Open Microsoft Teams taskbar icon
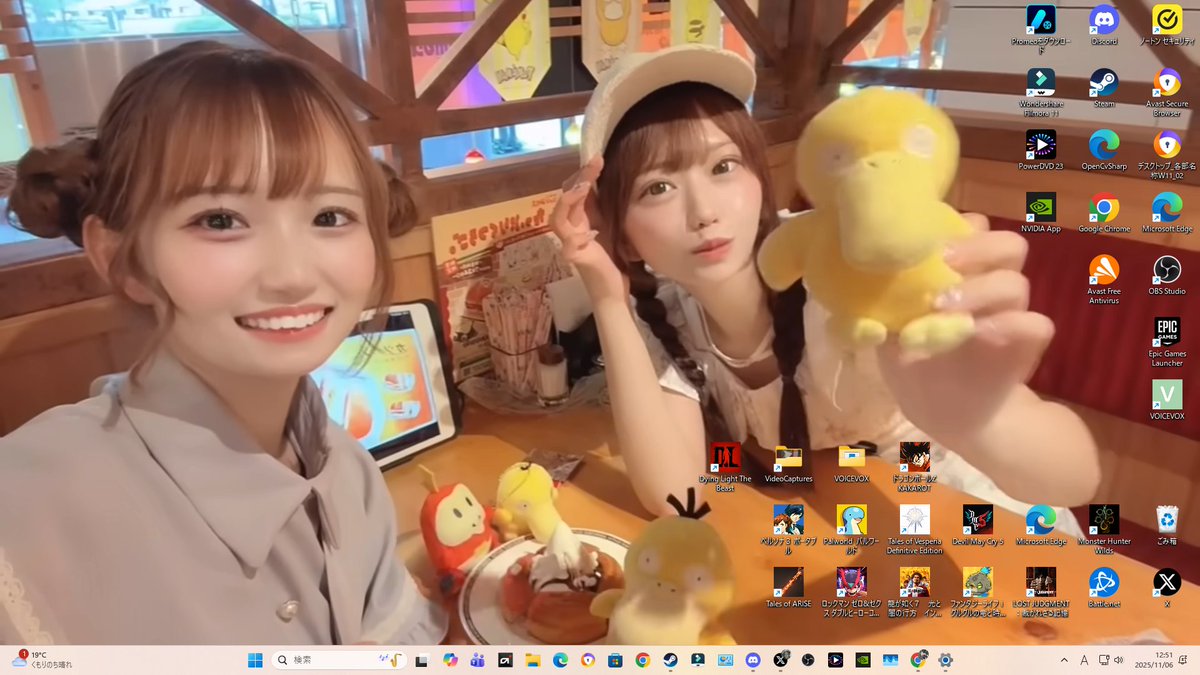The height and width of the screenshot is (675, 1200). coord(477,660)
